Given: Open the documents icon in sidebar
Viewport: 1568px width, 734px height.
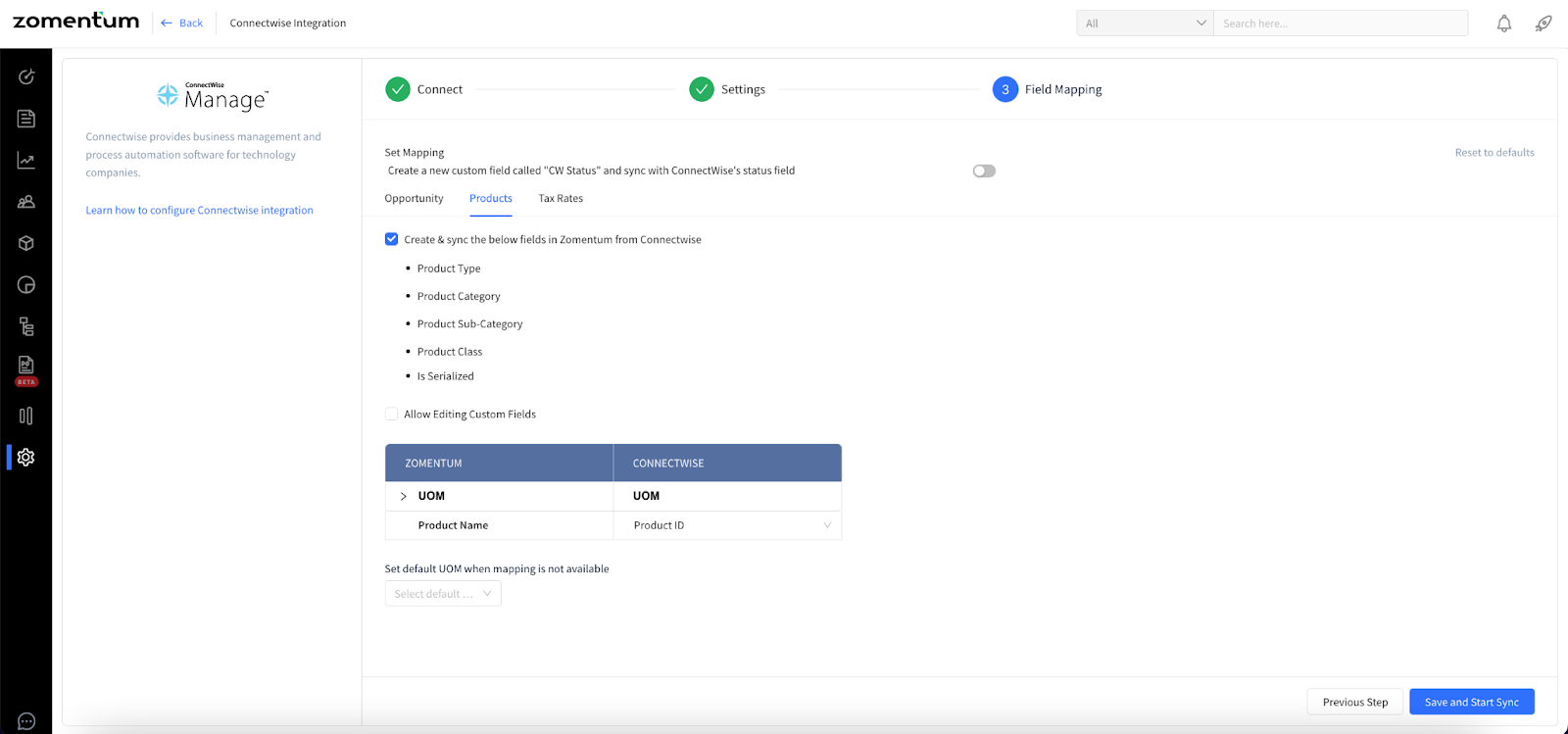Looking at the screenshot, I should pos(26,119).
